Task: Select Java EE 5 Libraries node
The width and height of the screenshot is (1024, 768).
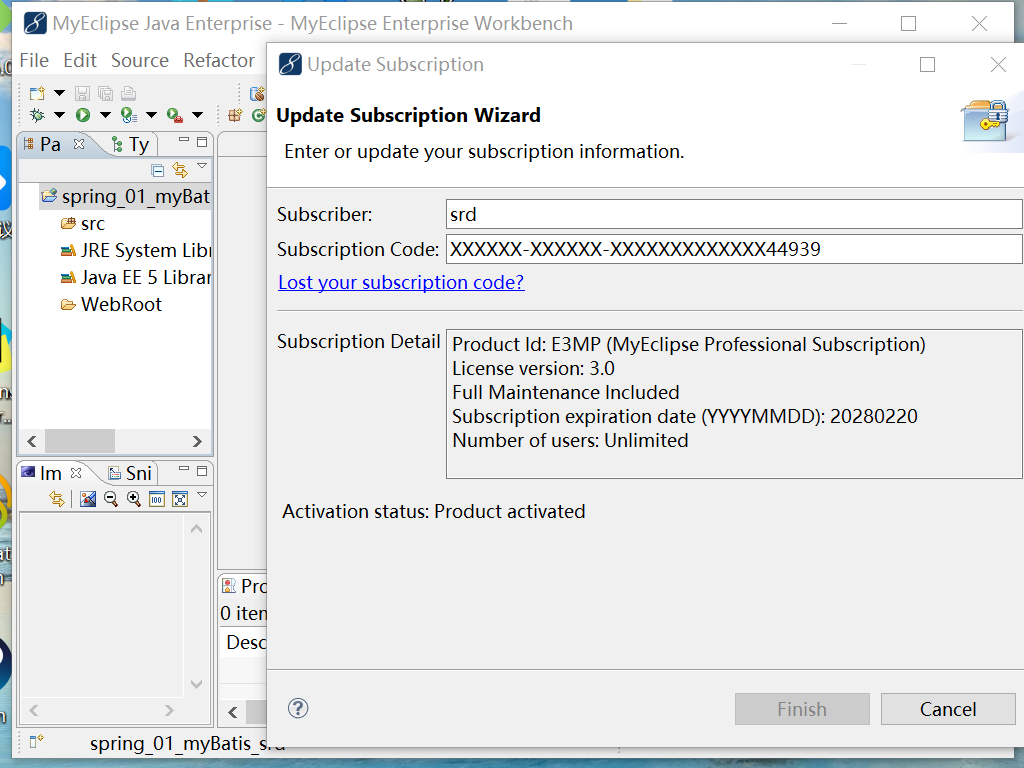Action: (x=136, y=278)
